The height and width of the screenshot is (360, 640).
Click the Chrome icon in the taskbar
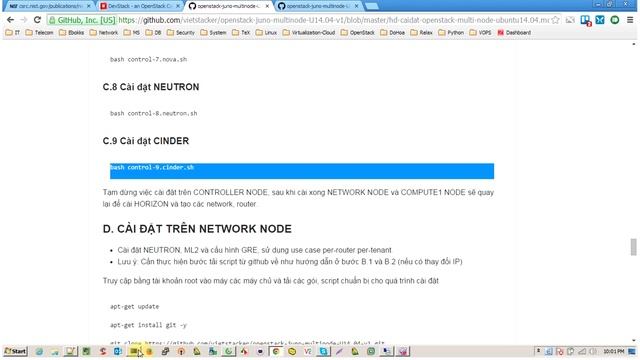(x=276, y=351)
